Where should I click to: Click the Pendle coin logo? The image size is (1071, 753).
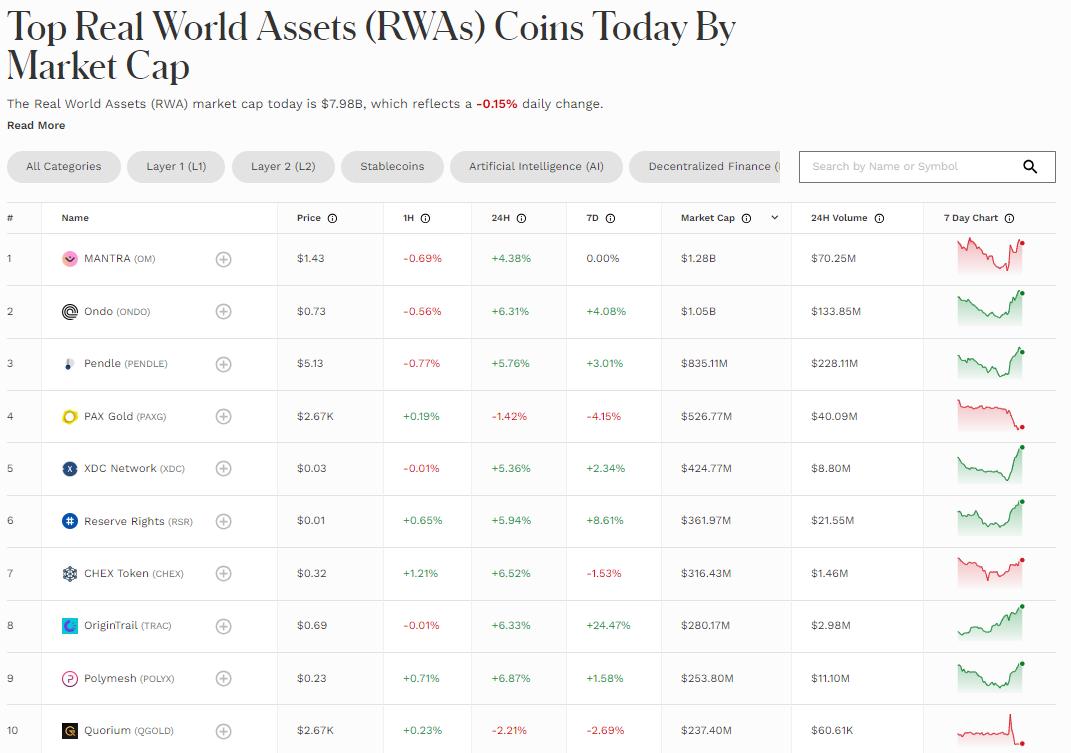(70, 364)
